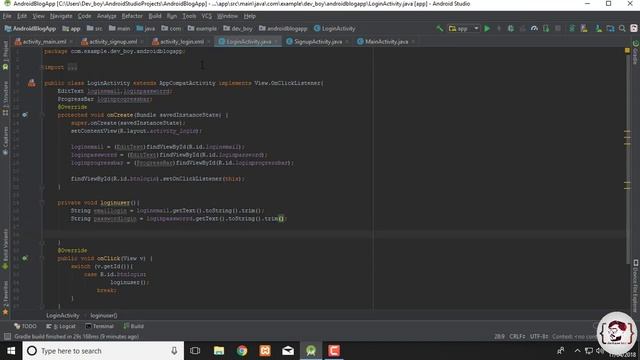This screenshot has height=360, width=640.
Task: Open the Refactor menu
Action: (x=132, y=16)
